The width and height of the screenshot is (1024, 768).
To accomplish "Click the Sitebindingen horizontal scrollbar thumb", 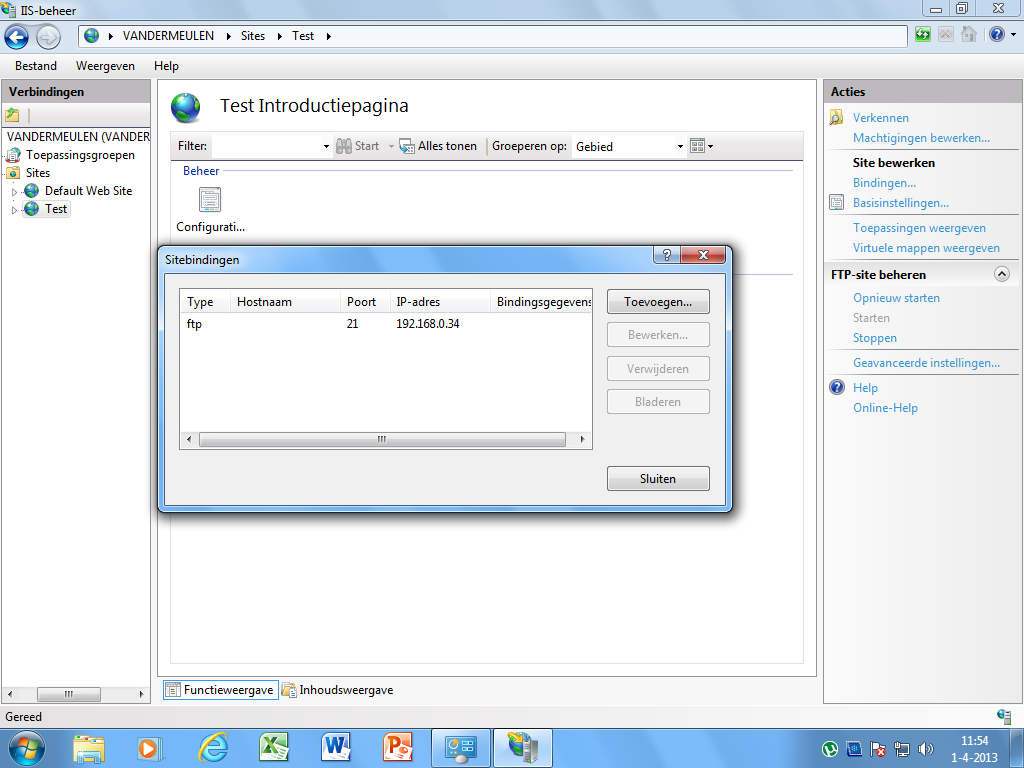I will (x=382, y=440).
